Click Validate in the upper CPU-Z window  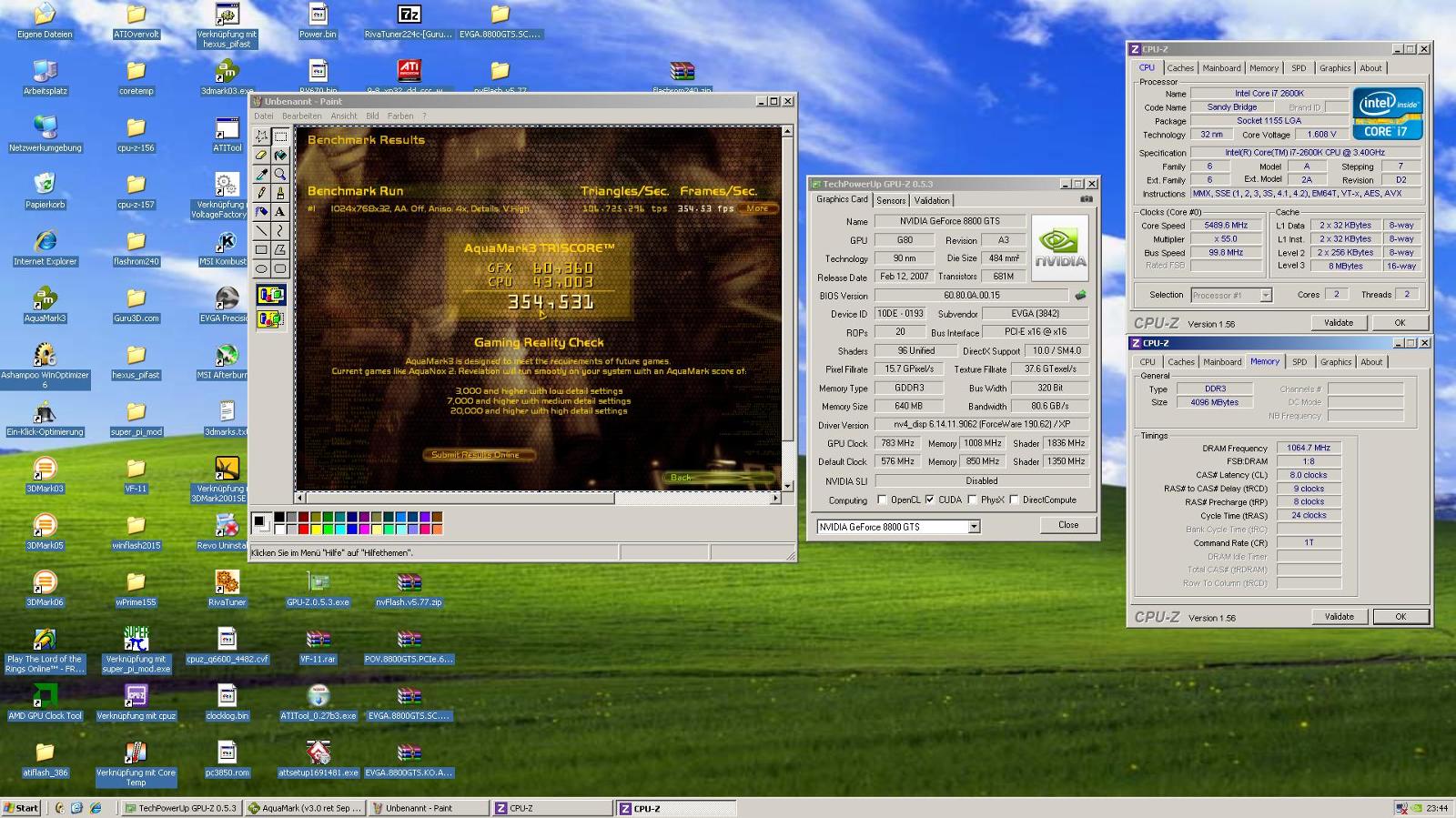[x=1339, y=322]
